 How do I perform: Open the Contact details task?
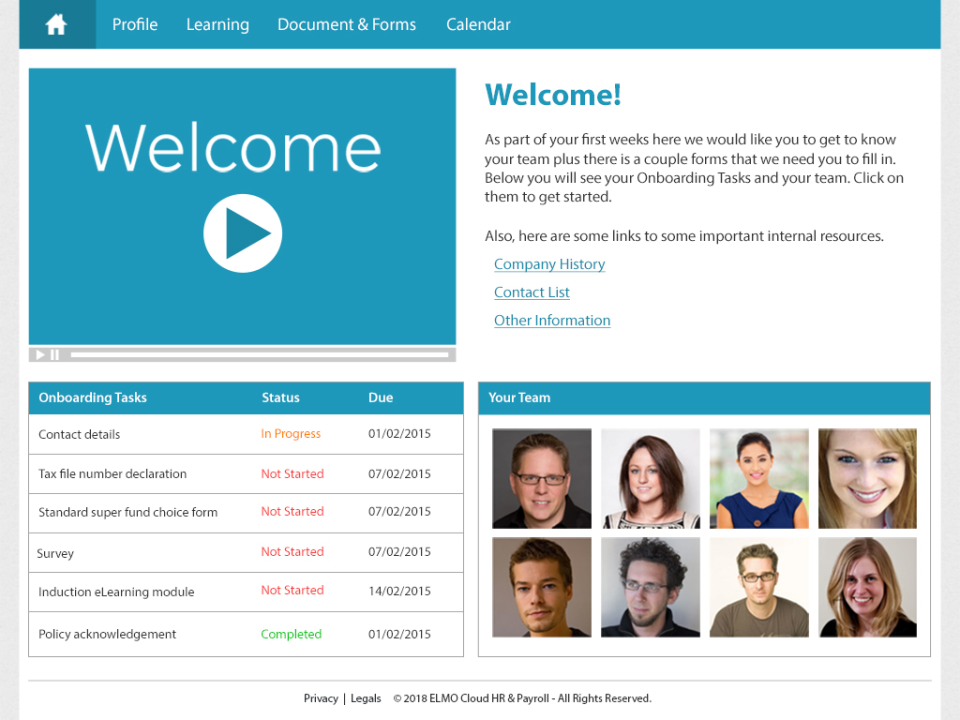[79, 434]
